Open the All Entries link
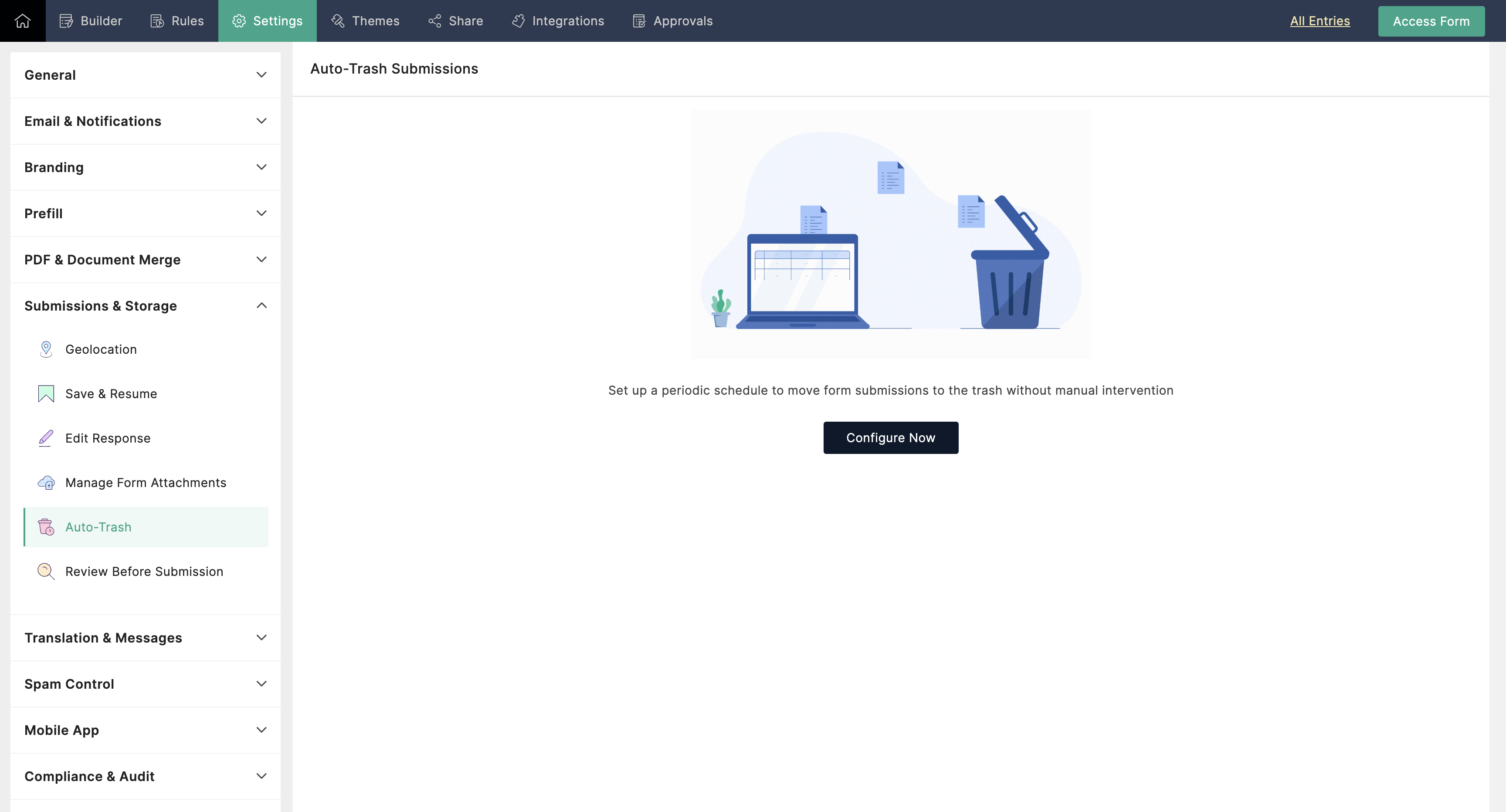 tap(1319, 21)
